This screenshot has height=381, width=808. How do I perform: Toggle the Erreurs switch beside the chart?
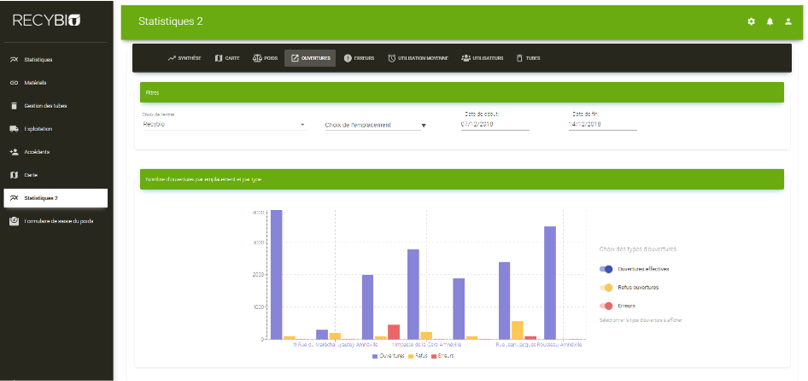[606, 306]
